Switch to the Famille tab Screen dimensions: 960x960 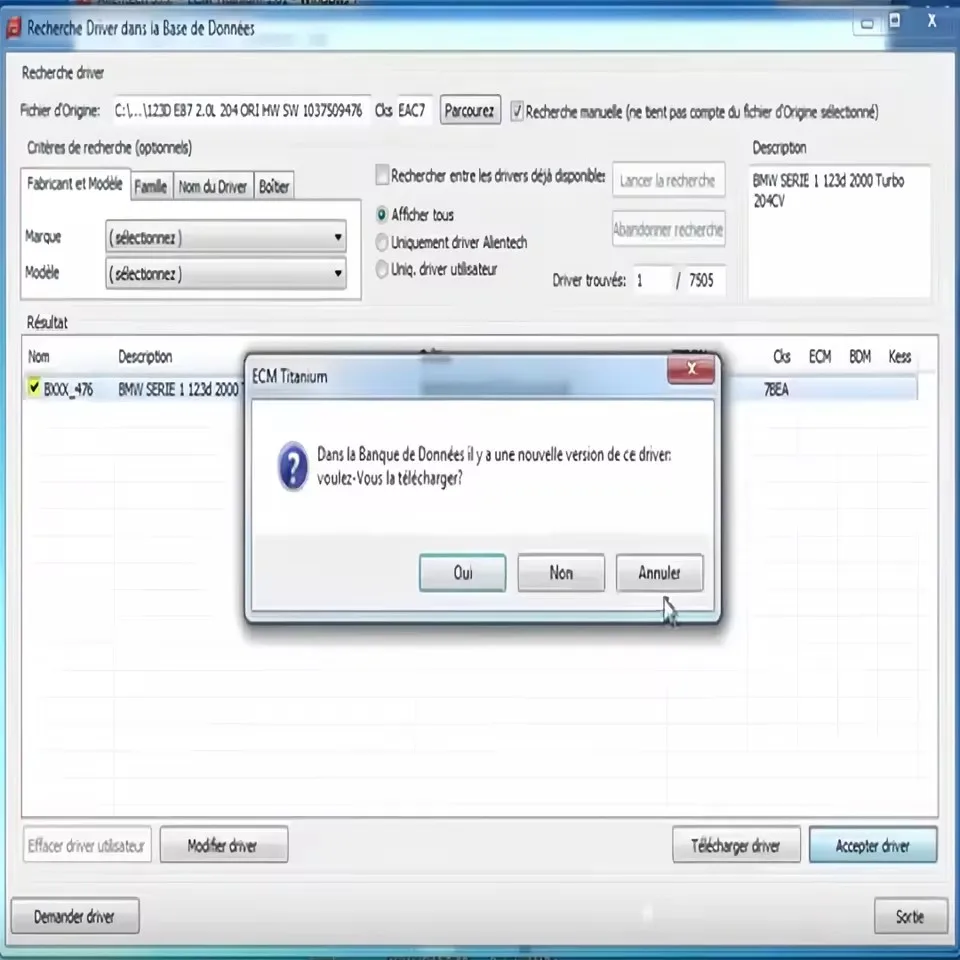tap(151, 186)
